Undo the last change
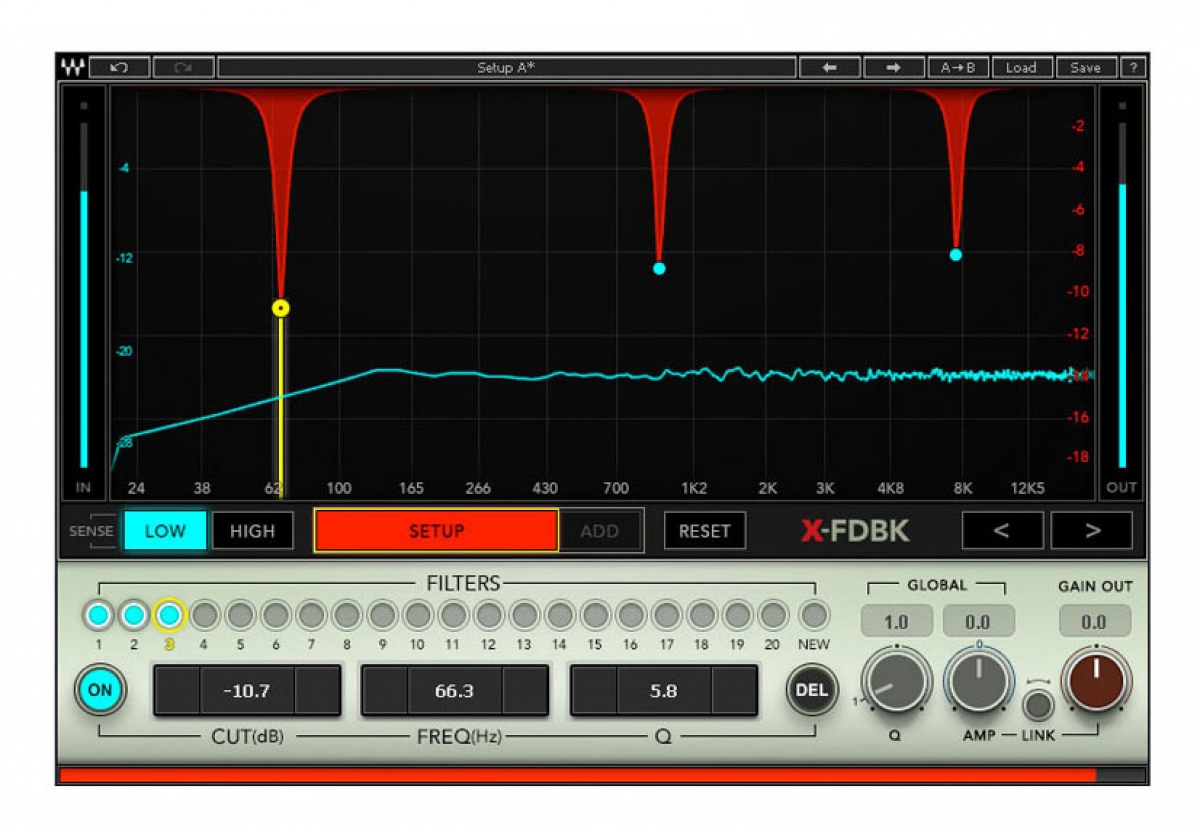The height and width of the screenshot is (831, 1200). [x=119, y=68]
